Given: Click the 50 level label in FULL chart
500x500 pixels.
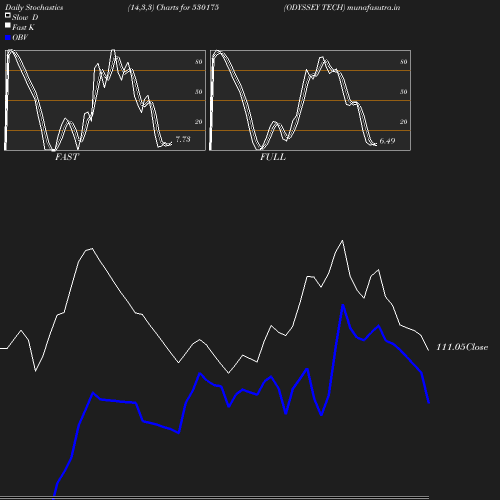Looking at the screenshot, I should click(x=404, y=92).
